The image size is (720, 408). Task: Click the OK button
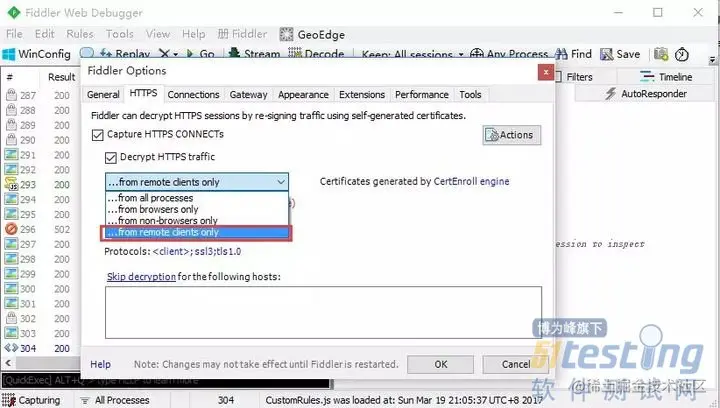(x=440, y=364)
